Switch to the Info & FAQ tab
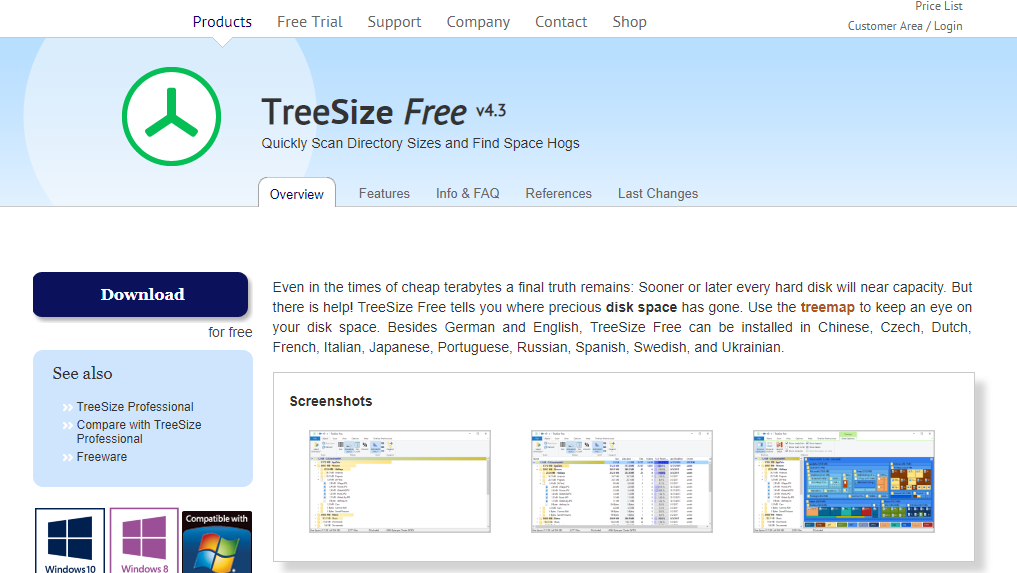 pos(467,193)
